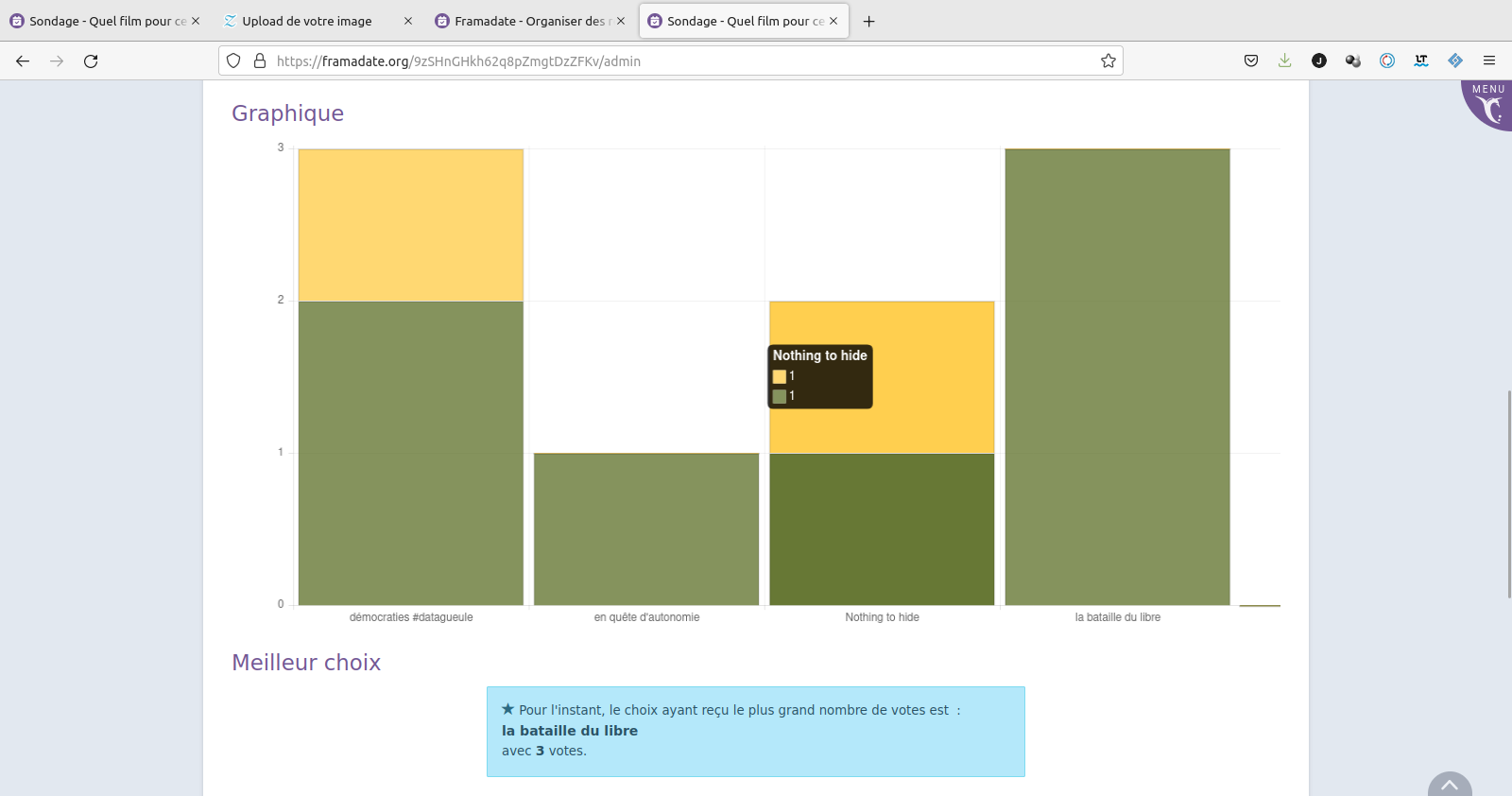The image size is (1512, 796).
Task: Click the Graphique heading
Action: (x=288, y=113)
